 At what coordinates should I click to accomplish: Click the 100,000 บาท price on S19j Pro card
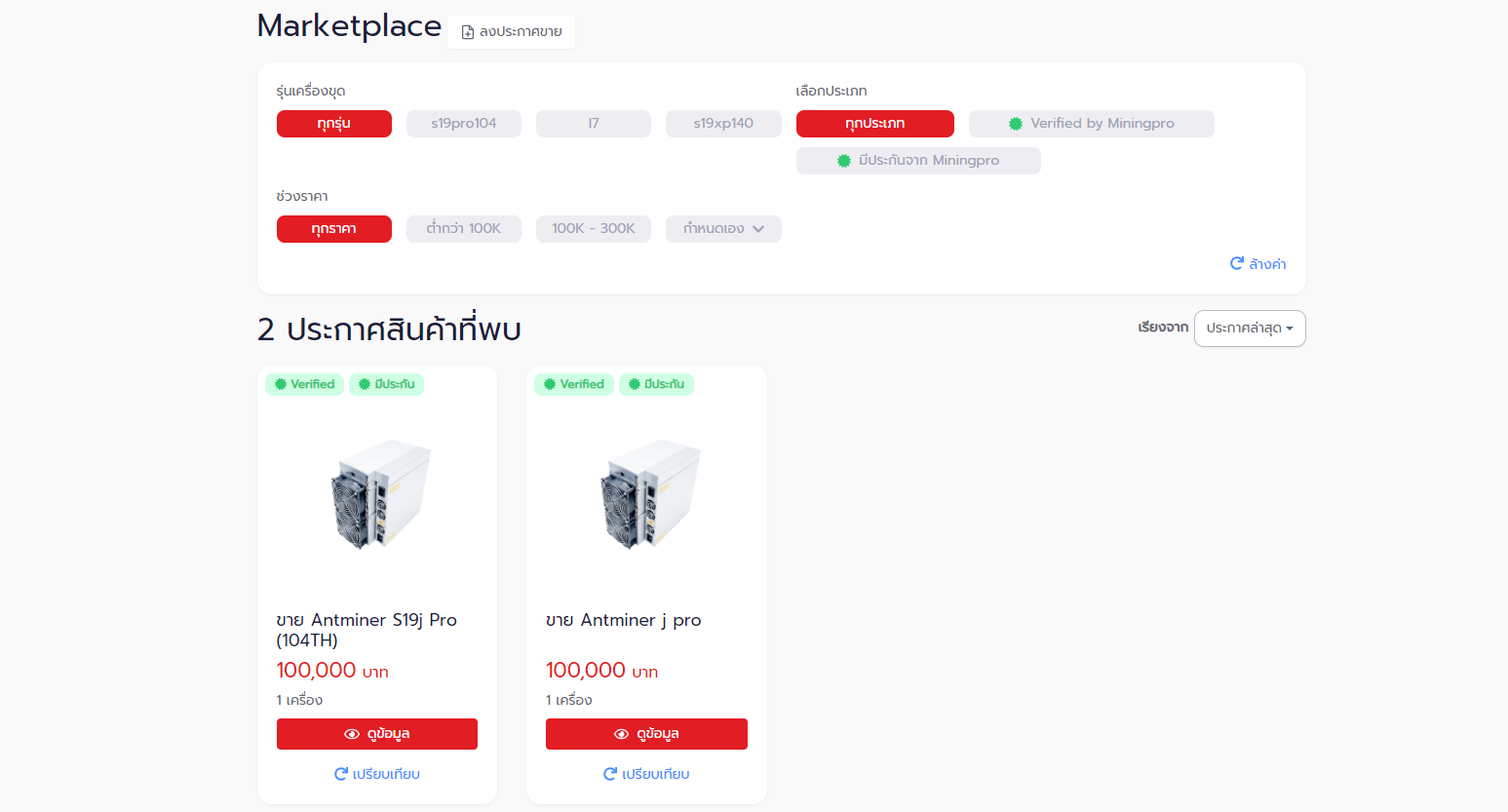[x=332, y=671]
